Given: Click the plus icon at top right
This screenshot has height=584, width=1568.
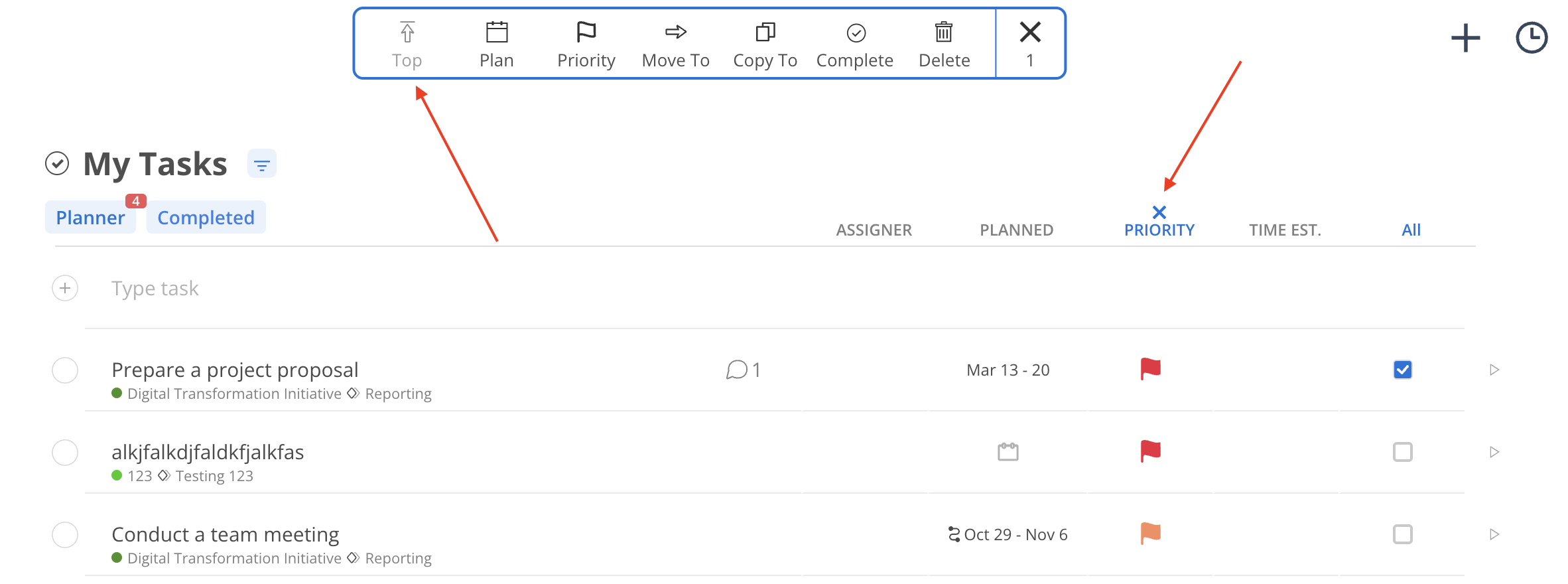Looking at the screenshot, I should click(1465, 38).
